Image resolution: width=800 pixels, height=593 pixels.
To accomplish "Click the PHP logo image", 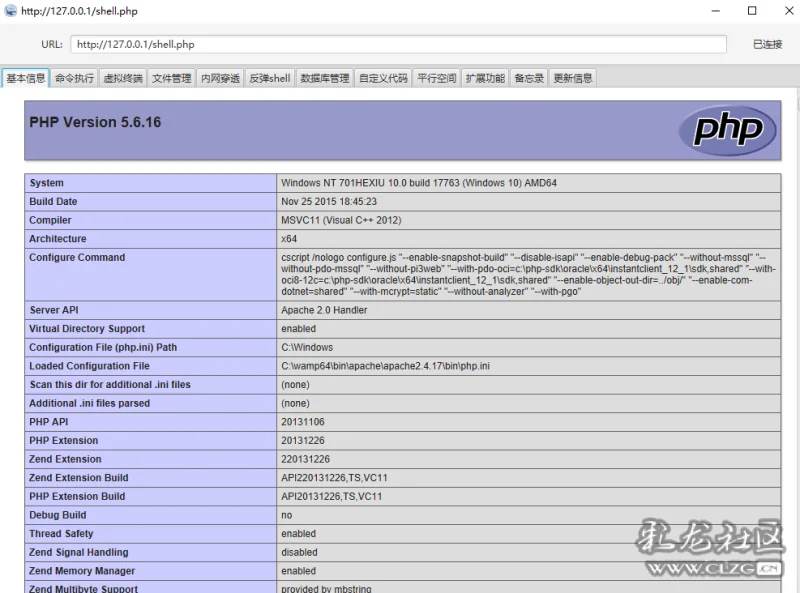I will (727, 130).
